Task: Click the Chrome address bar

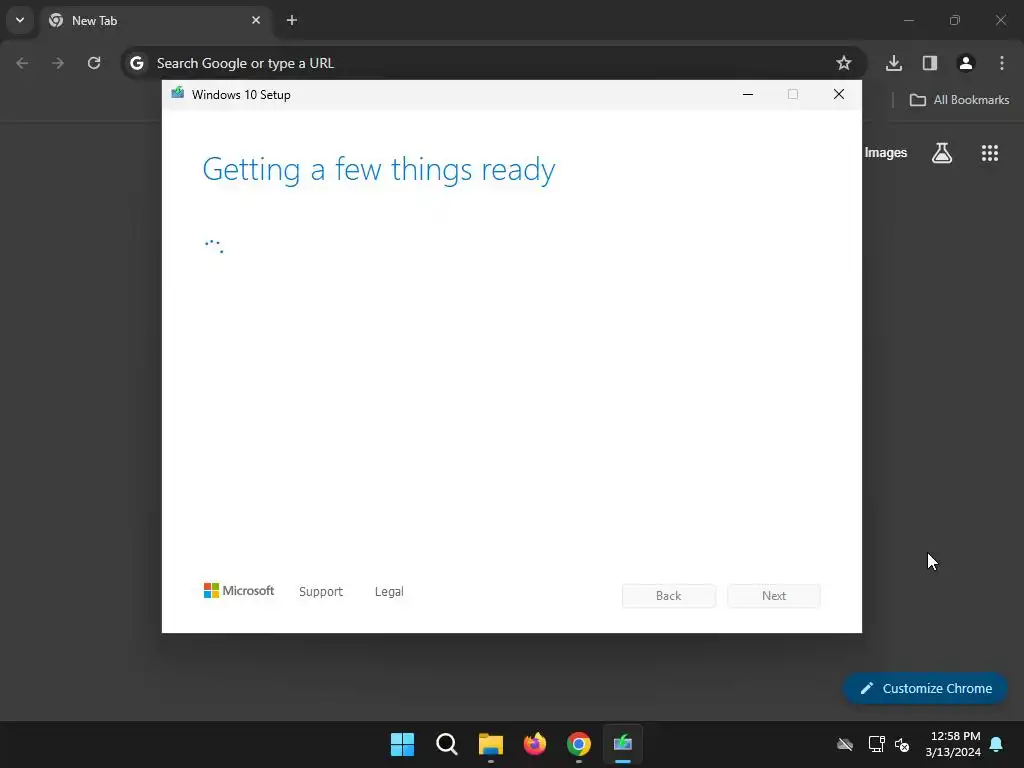Action: click(x=494, y=63)
